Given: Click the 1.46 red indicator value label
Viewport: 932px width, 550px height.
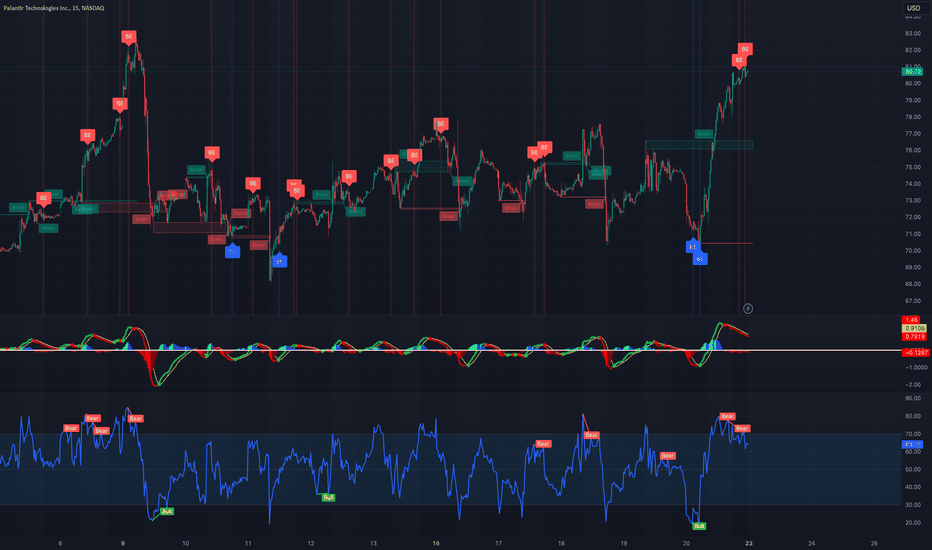Looking at the screenshot, I should pyautogui.click(x=911, y=320).
